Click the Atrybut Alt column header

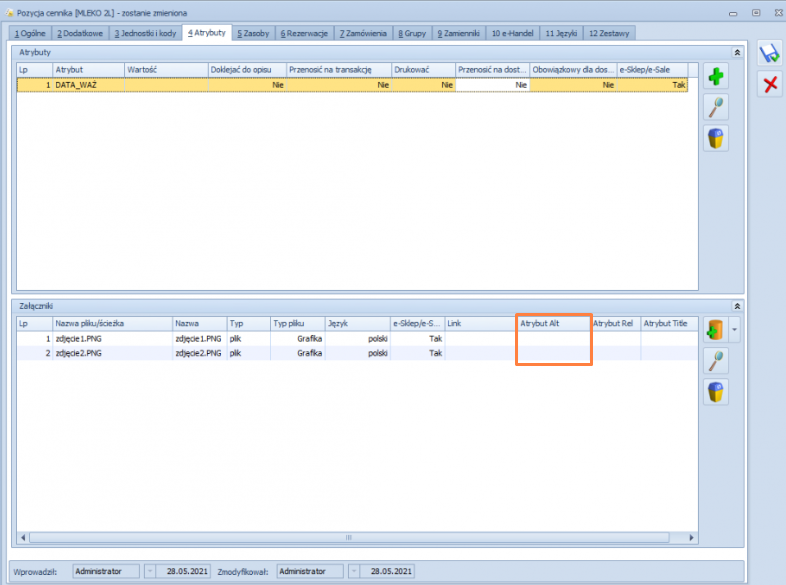click(x=554, y=324)
